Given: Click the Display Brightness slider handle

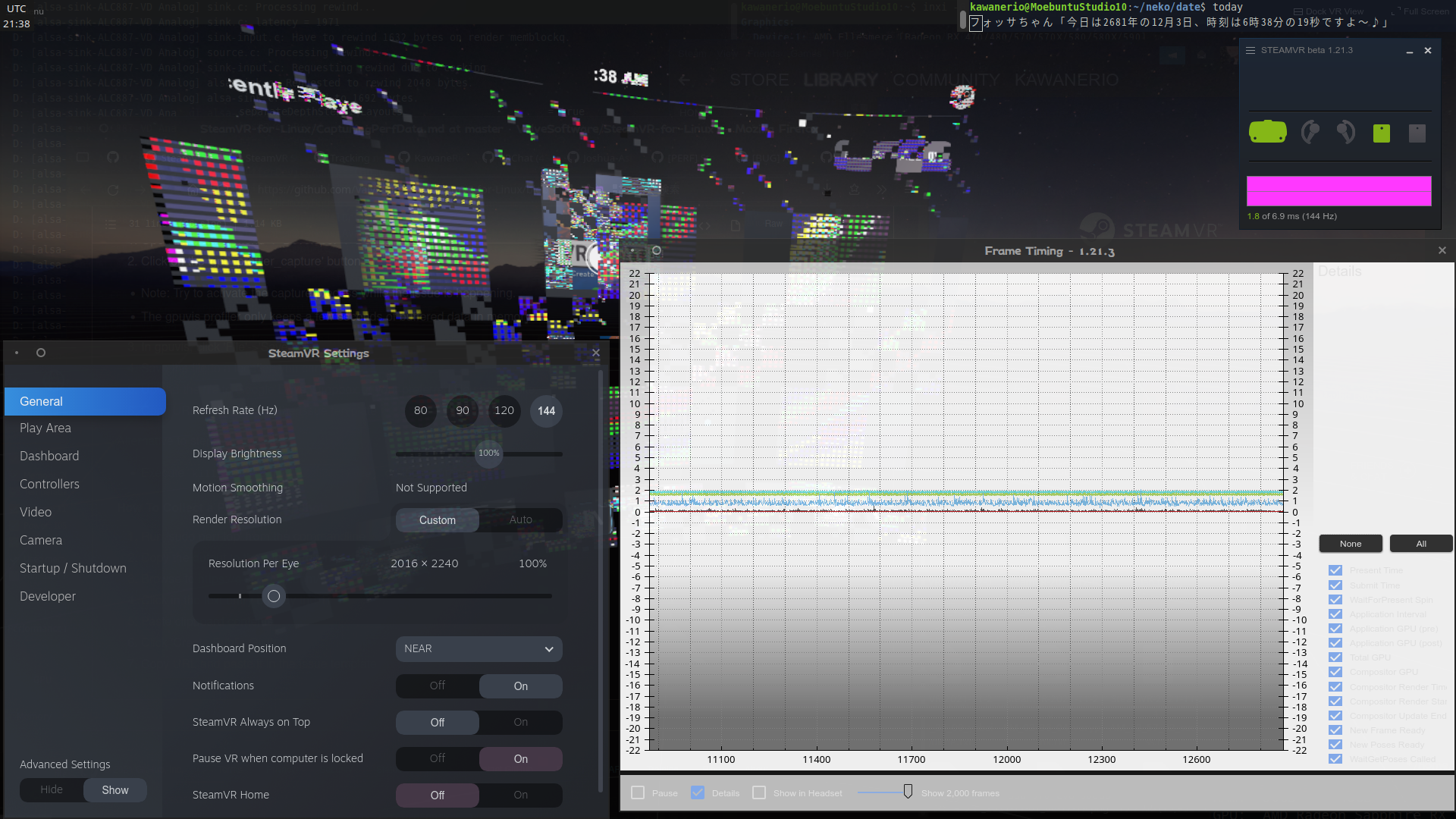Looking at the screenshot, I should (489, 453).
